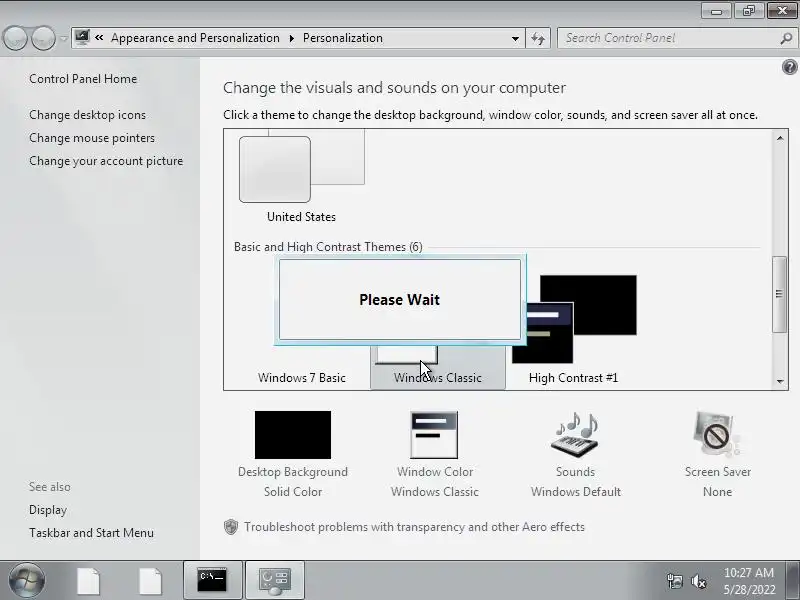Expand the double chevron at breadcrumb start
800x600 pixels.
pos(99,38)
